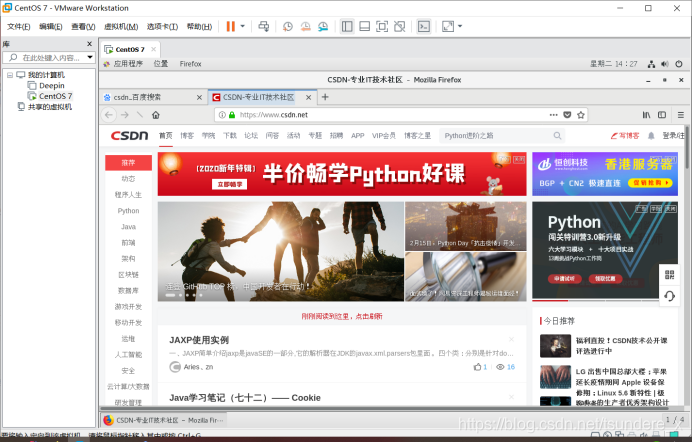
Task: Select Deepin in the library tree
Action: click(46, 86)
